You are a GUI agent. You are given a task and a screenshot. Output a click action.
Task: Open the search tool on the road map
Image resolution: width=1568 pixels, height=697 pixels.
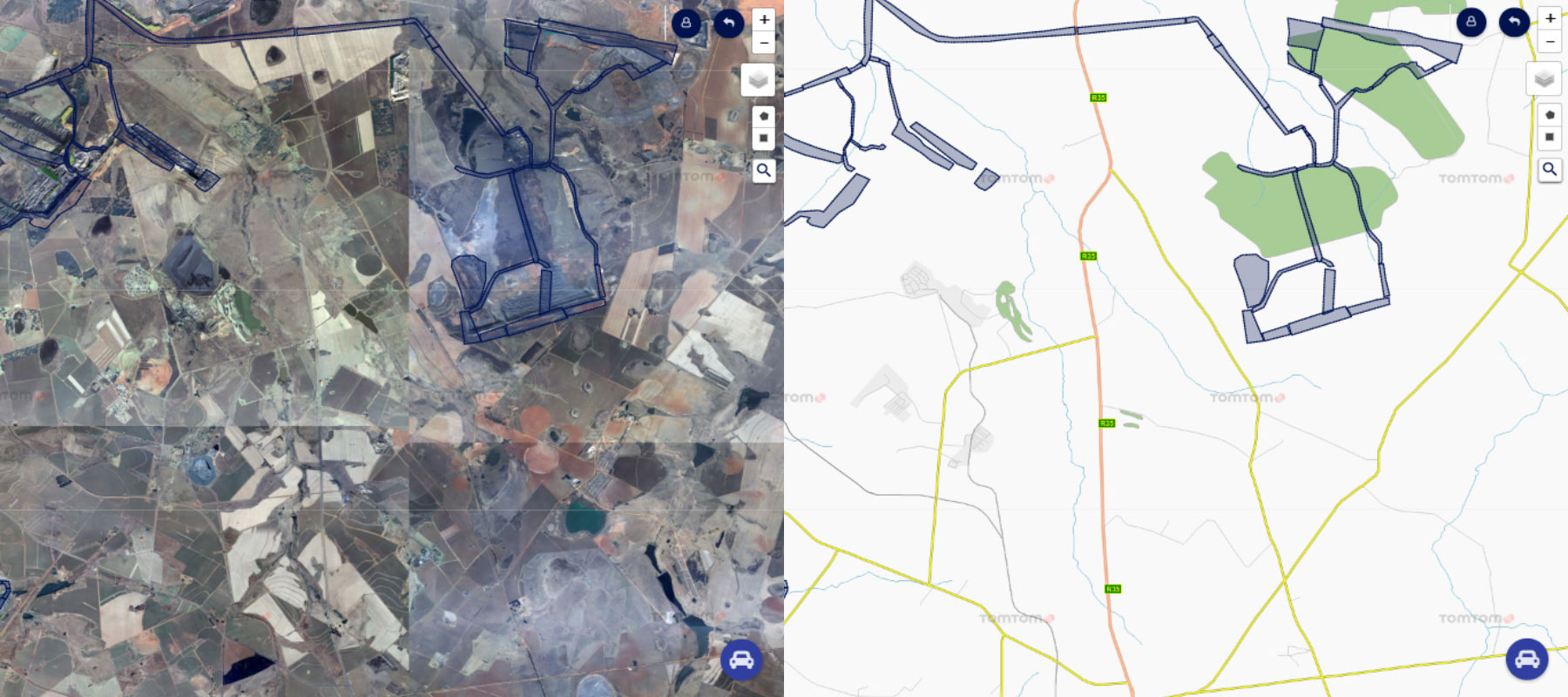pos(1550,169)
